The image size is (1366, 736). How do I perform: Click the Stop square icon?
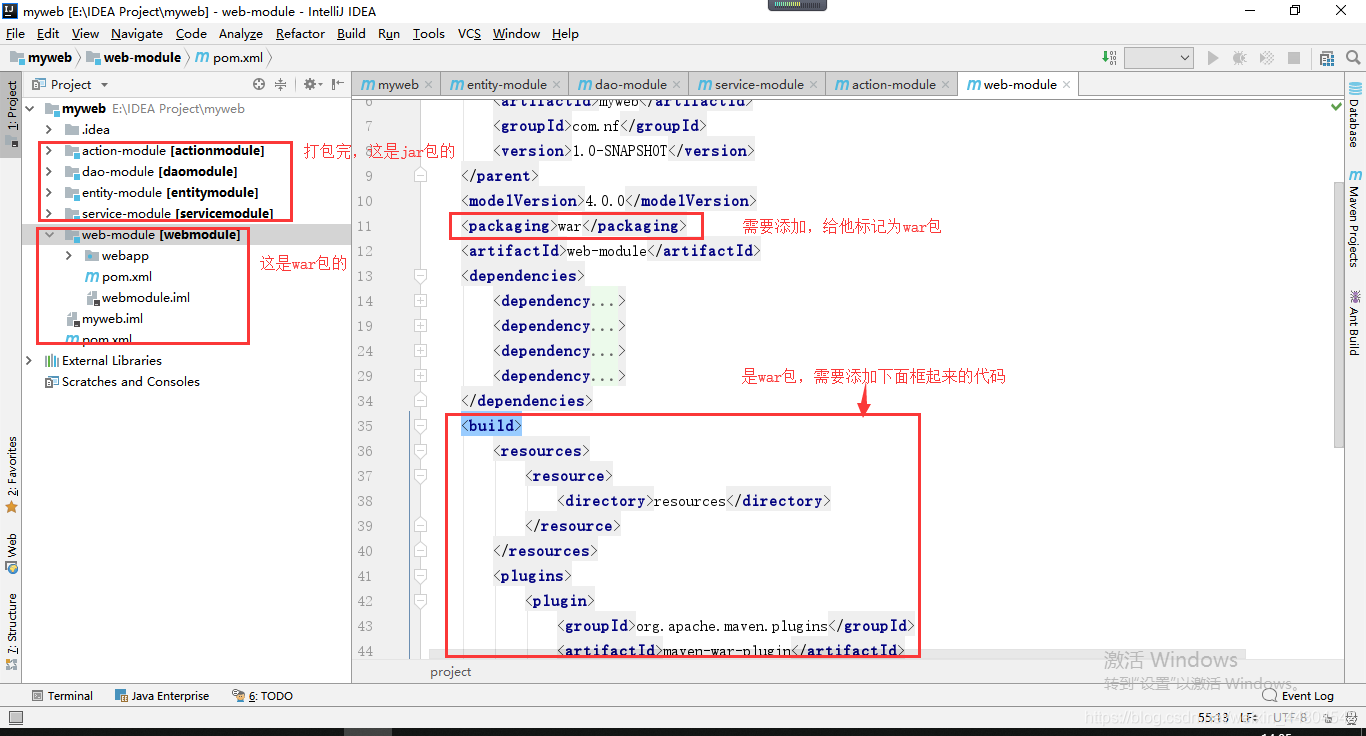click(1294, 58)
